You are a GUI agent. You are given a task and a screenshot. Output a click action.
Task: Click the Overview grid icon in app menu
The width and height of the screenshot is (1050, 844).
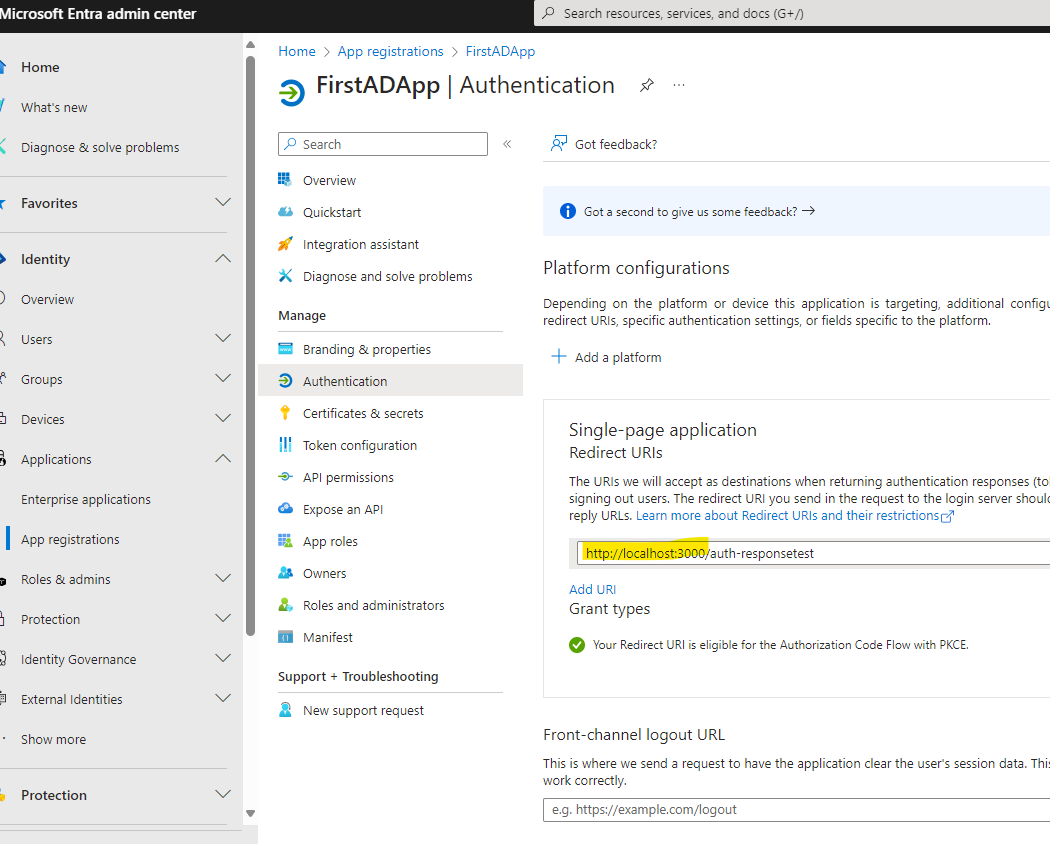tap(285, 180)
